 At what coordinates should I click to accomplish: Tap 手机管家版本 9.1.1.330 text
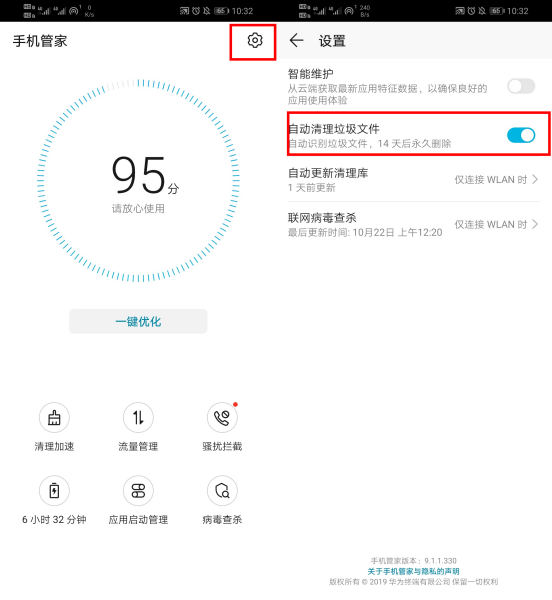pyautogui.click(x=414, y=561)
